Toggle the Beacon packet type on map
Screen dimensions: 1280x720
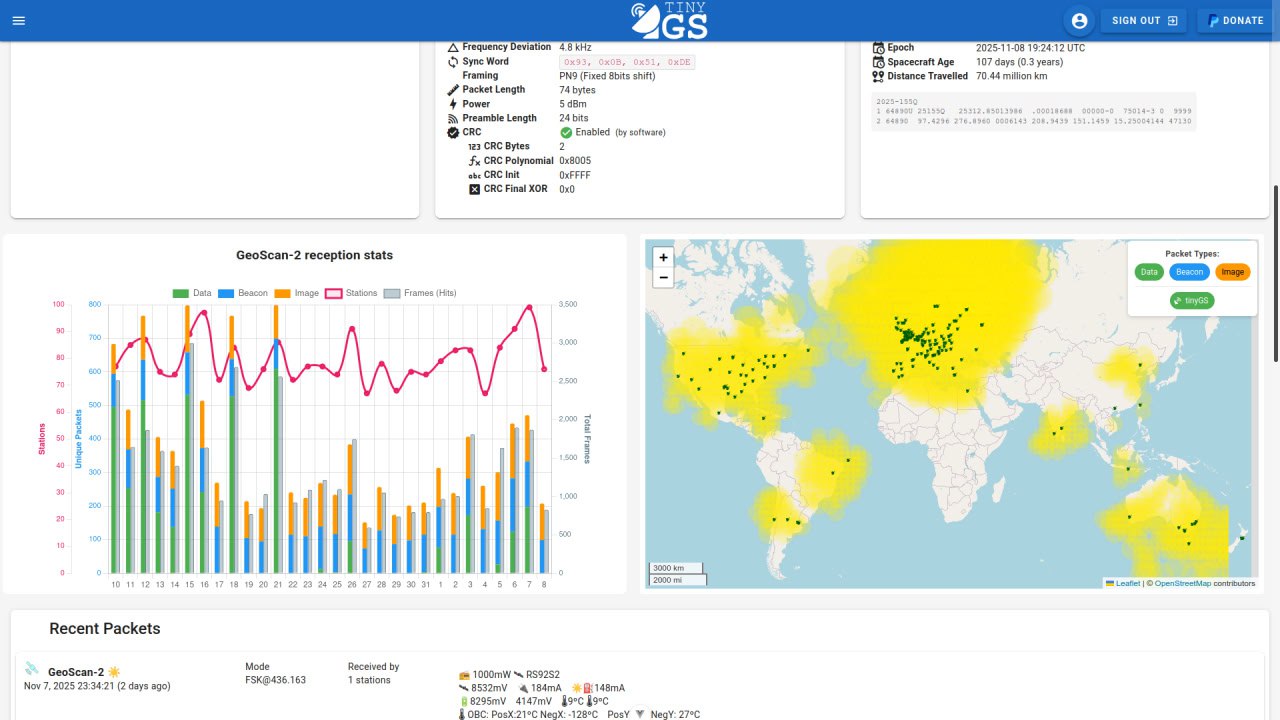(1189, 272)
